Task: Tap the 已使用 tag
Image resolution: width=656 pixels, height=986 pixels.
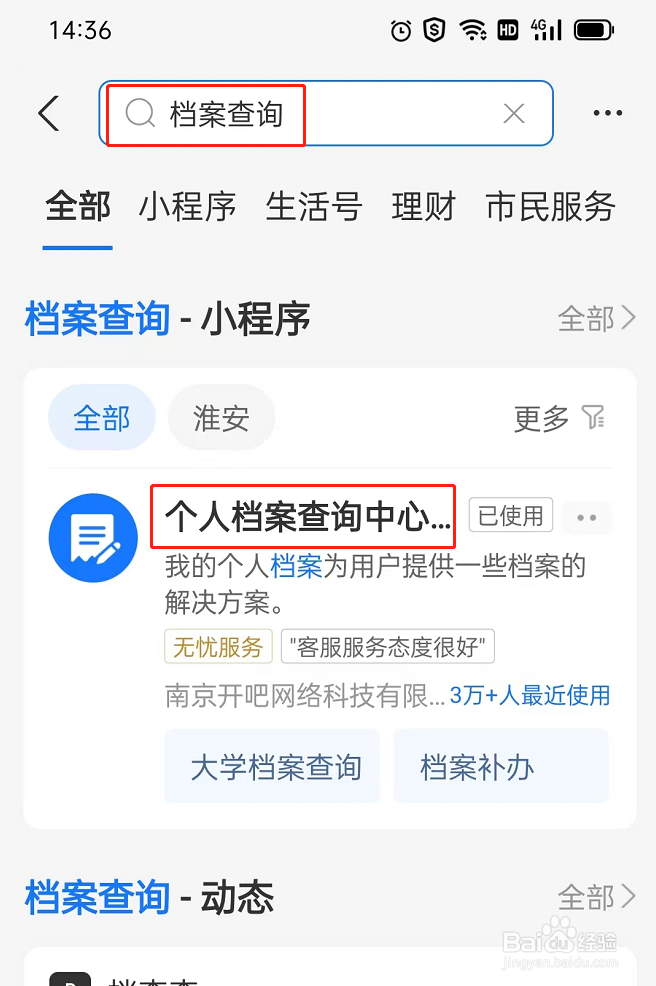Action: [x=511, y=516]
